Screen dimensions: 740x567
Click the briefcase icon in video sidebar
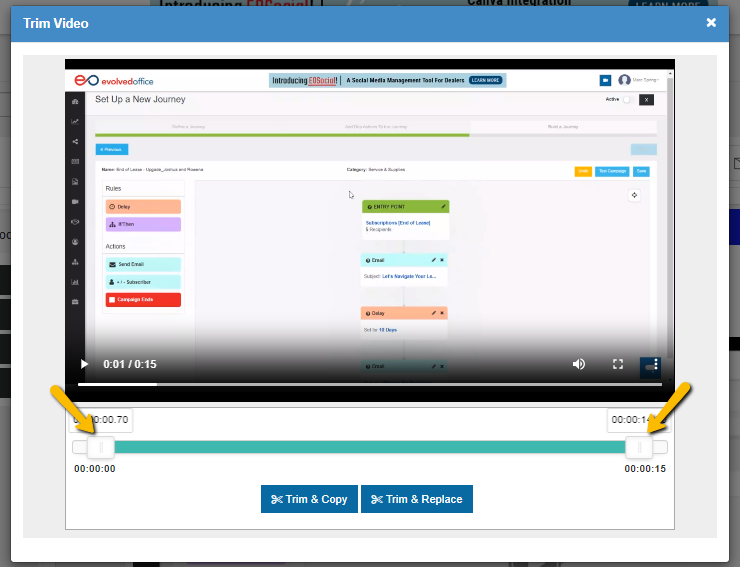pos(75,302)
